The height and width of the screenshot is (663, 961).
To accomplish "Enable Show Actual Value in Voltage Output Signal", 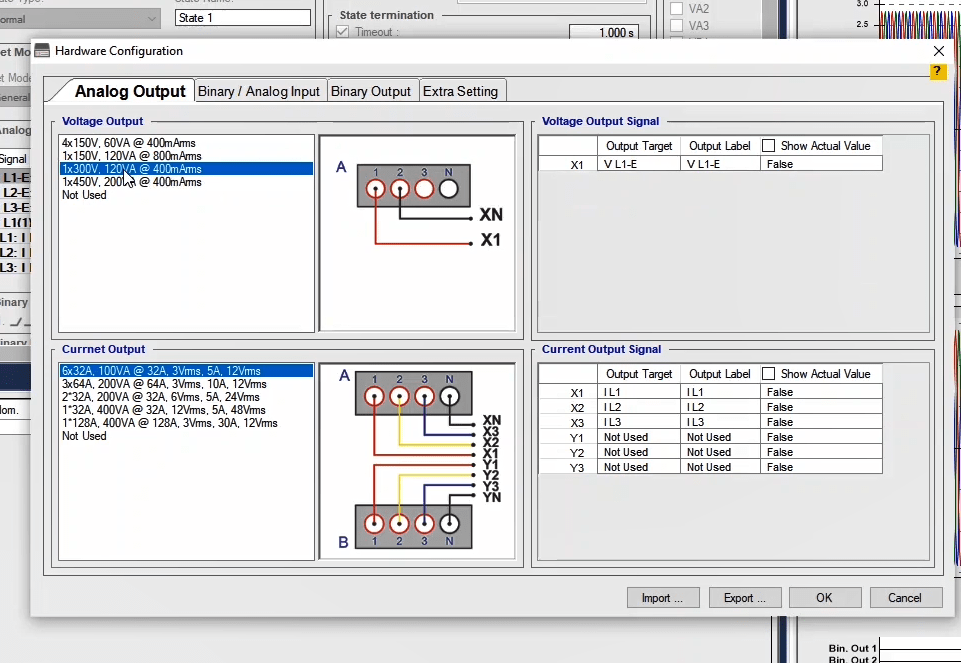I will pyautogui.click(x=769, y=146).
